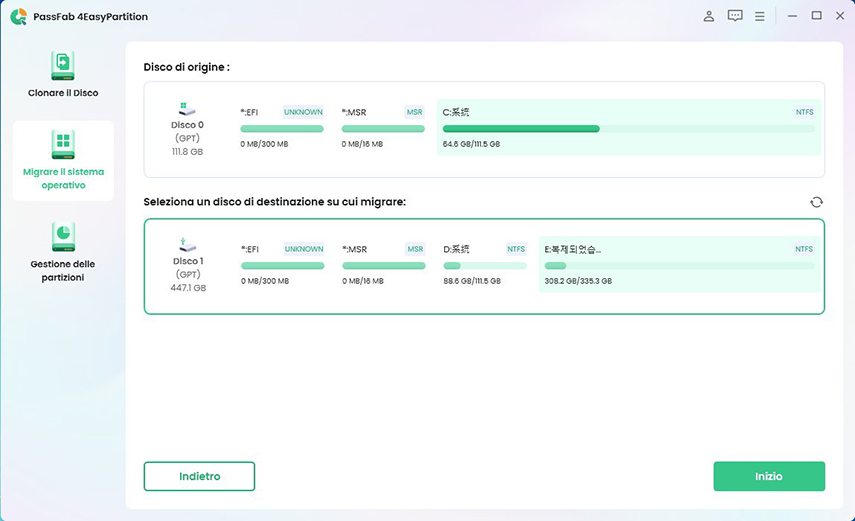Select the D: partition on Disco 1

point(484,264)
